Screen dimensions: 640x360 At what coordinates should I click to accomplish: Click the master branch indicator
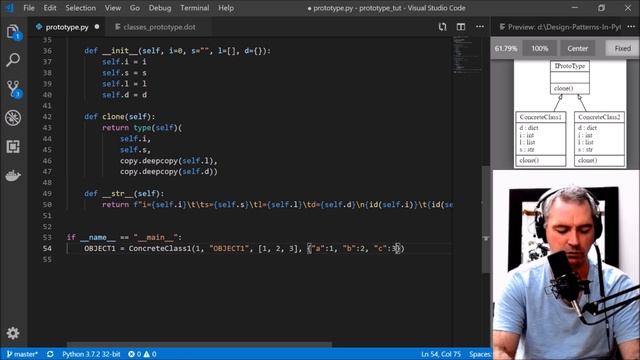click(22, 354)
